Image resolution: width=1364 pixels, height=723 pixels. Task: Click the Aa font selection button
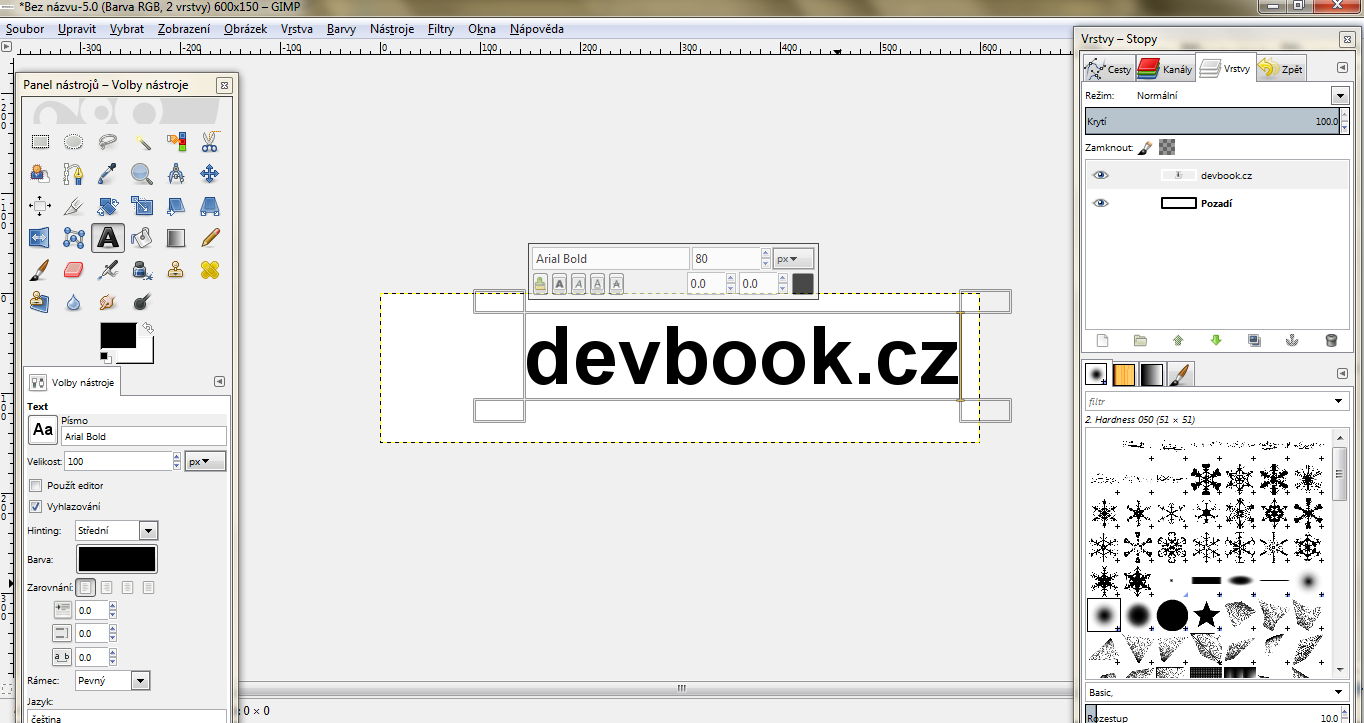coord(42,430)
